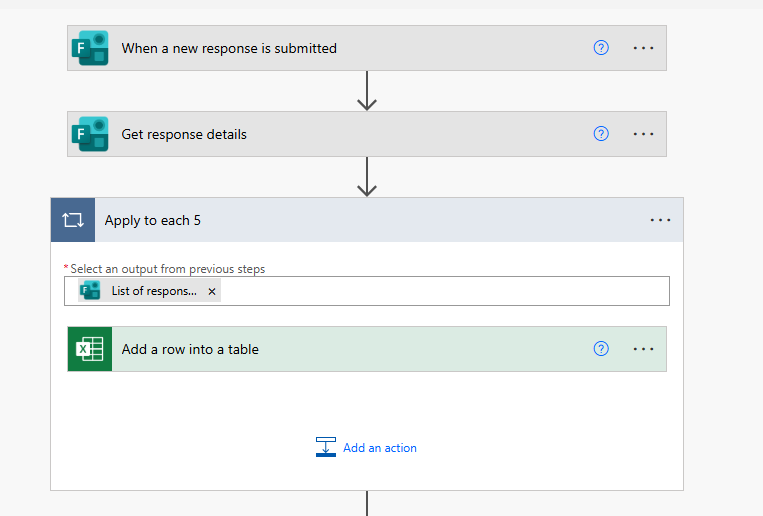Open ellipsis menu for Add a row action

coord(643,349)
